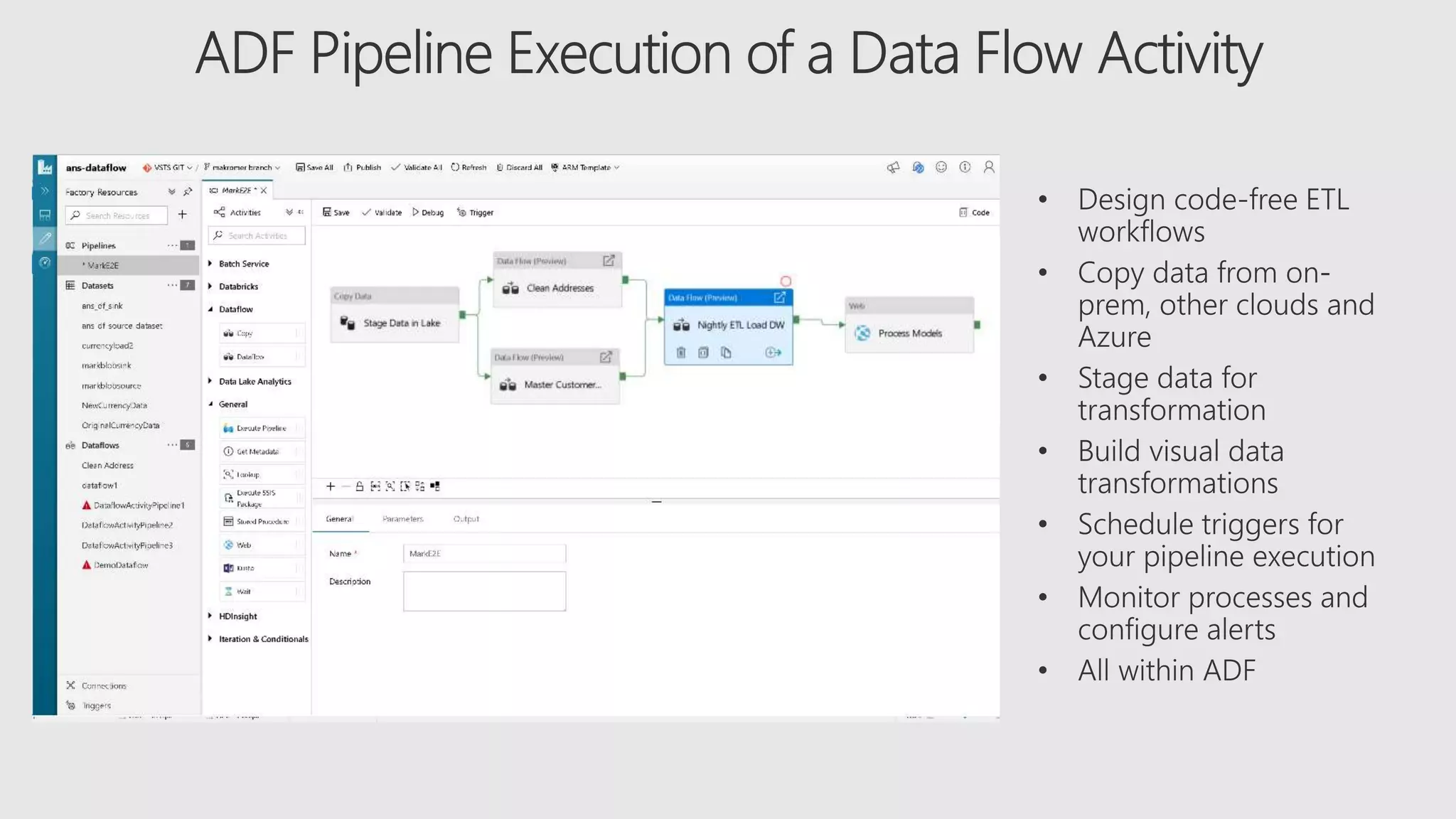This screenshot has height=819, width=1456.
Task: Open Clean Addresses data flow editor icon
Action: (x=609, y=261)
